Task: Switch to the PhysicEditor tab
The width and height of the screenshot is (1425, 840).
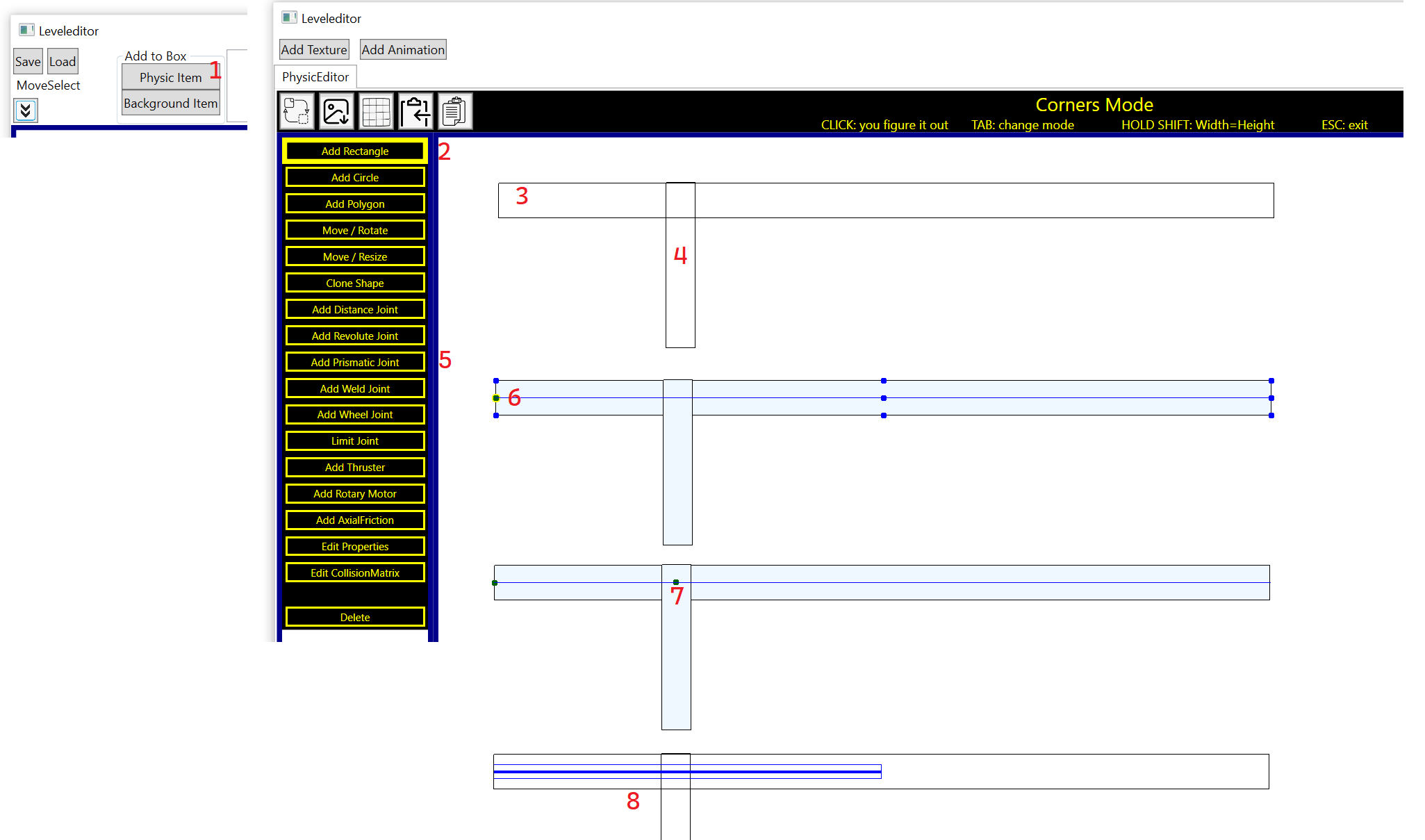Action: [x=315, y=77]
